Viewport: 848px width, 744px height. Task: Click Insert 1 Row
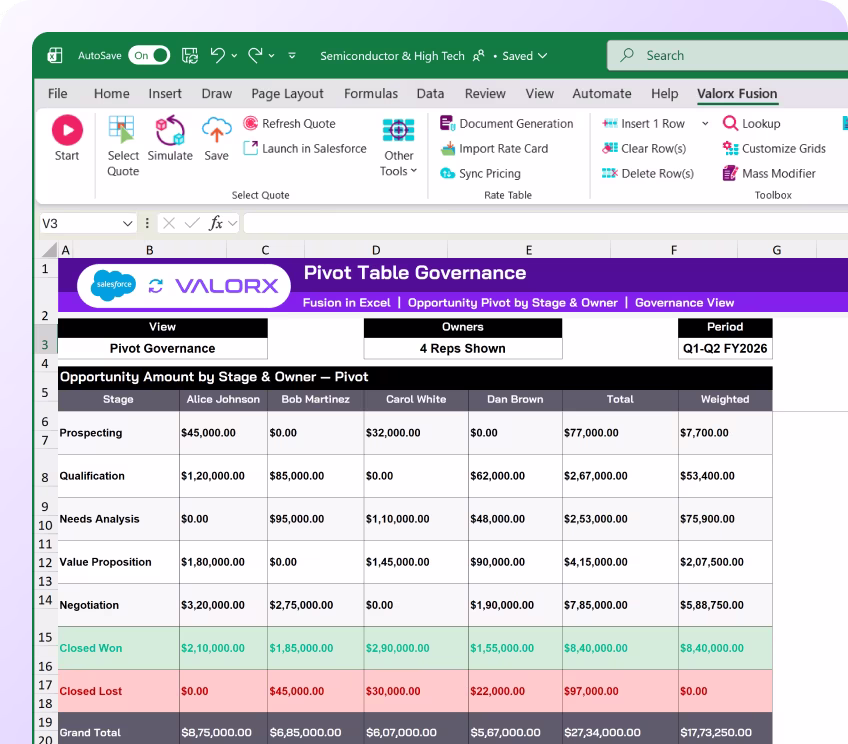[x=644, y=123]
